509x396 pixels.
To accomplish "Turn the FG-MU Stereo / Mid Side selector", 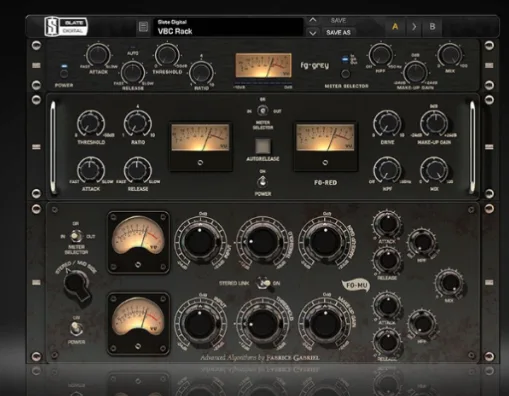I will tap(77, 284).
